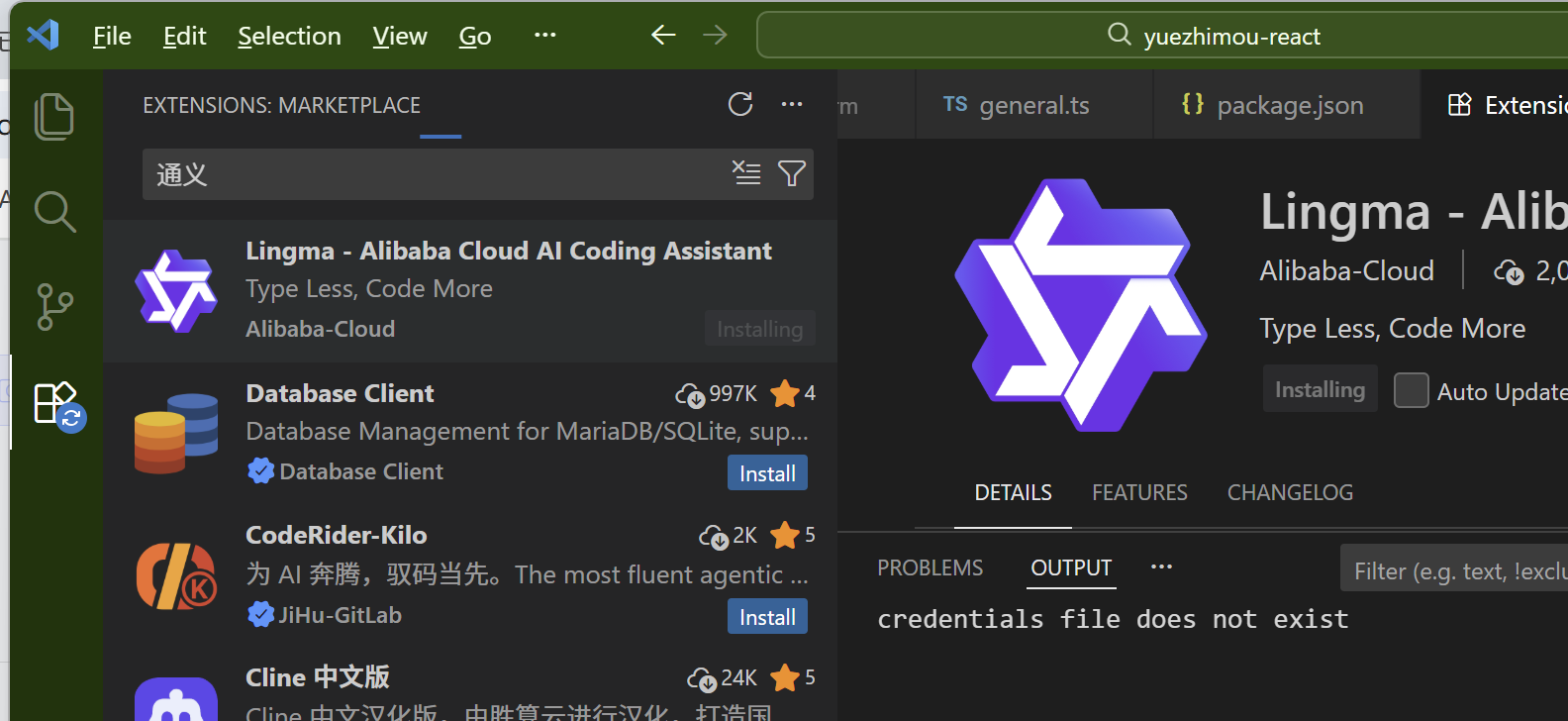This screenshot has height=721, width=1568.
Task: Open Alibaba-Cloud publisher link in details
Action: [x=1346, y=270]
